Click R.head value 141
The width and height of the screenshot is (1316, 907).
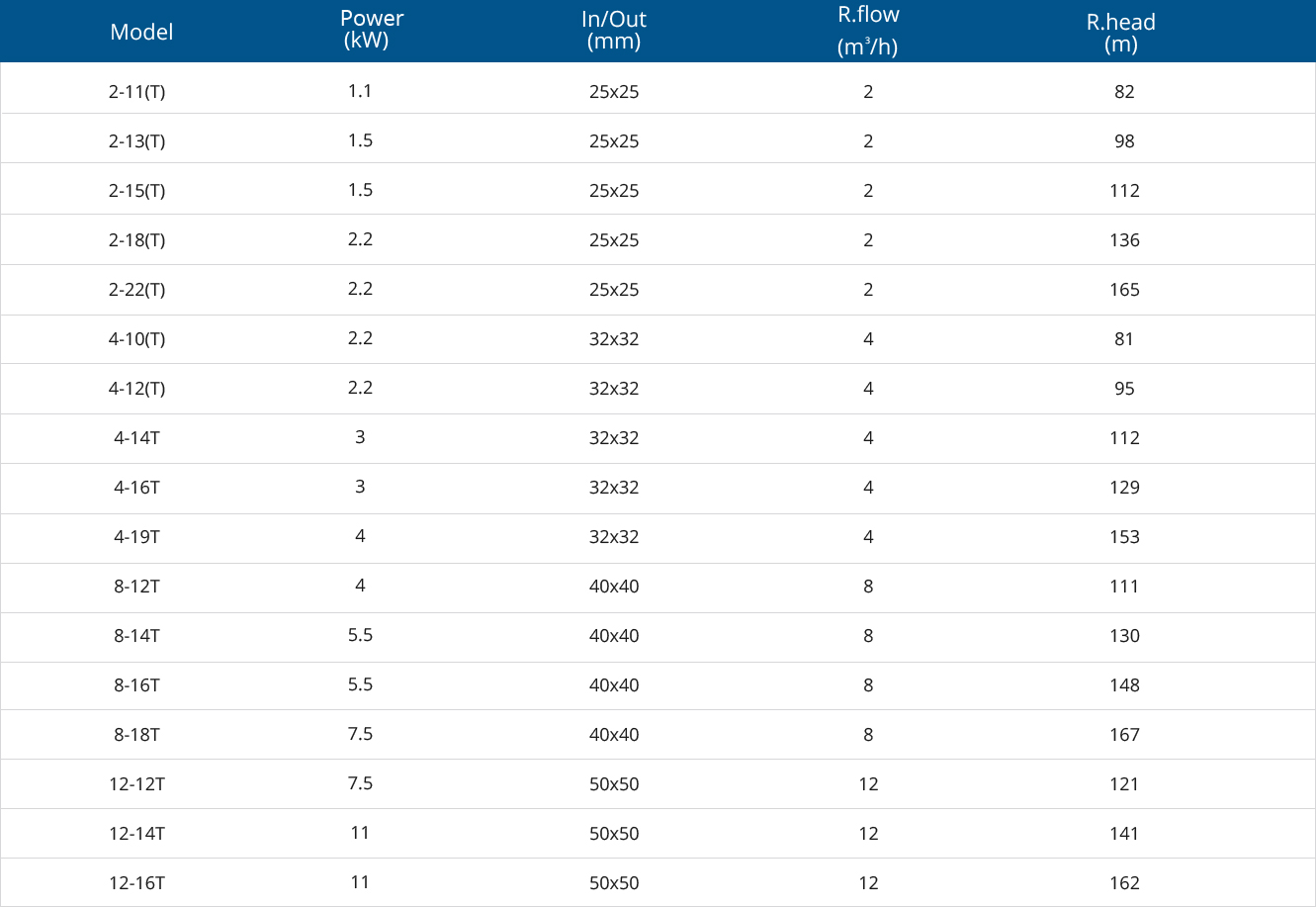click(x=1124, y=834)
